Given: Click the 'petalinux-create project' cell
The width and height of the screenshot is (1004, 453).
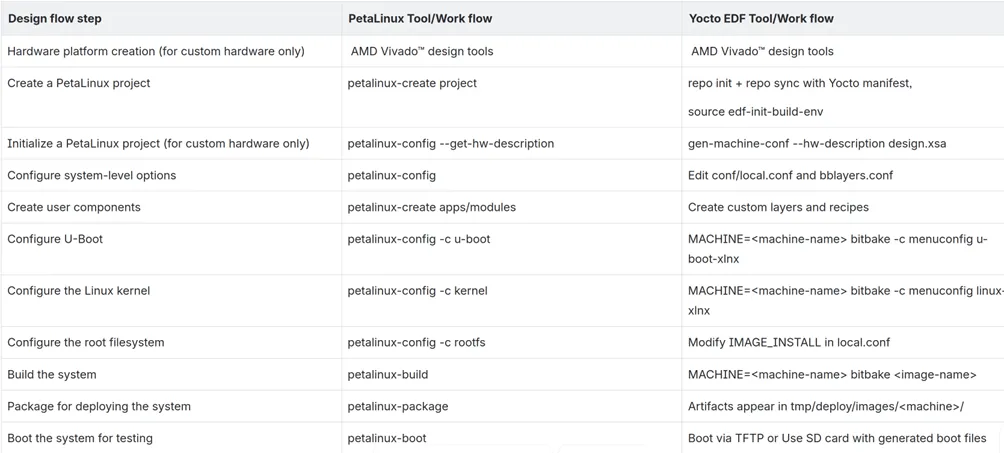Looking at the screenshot, I should (x=412, y=83).
